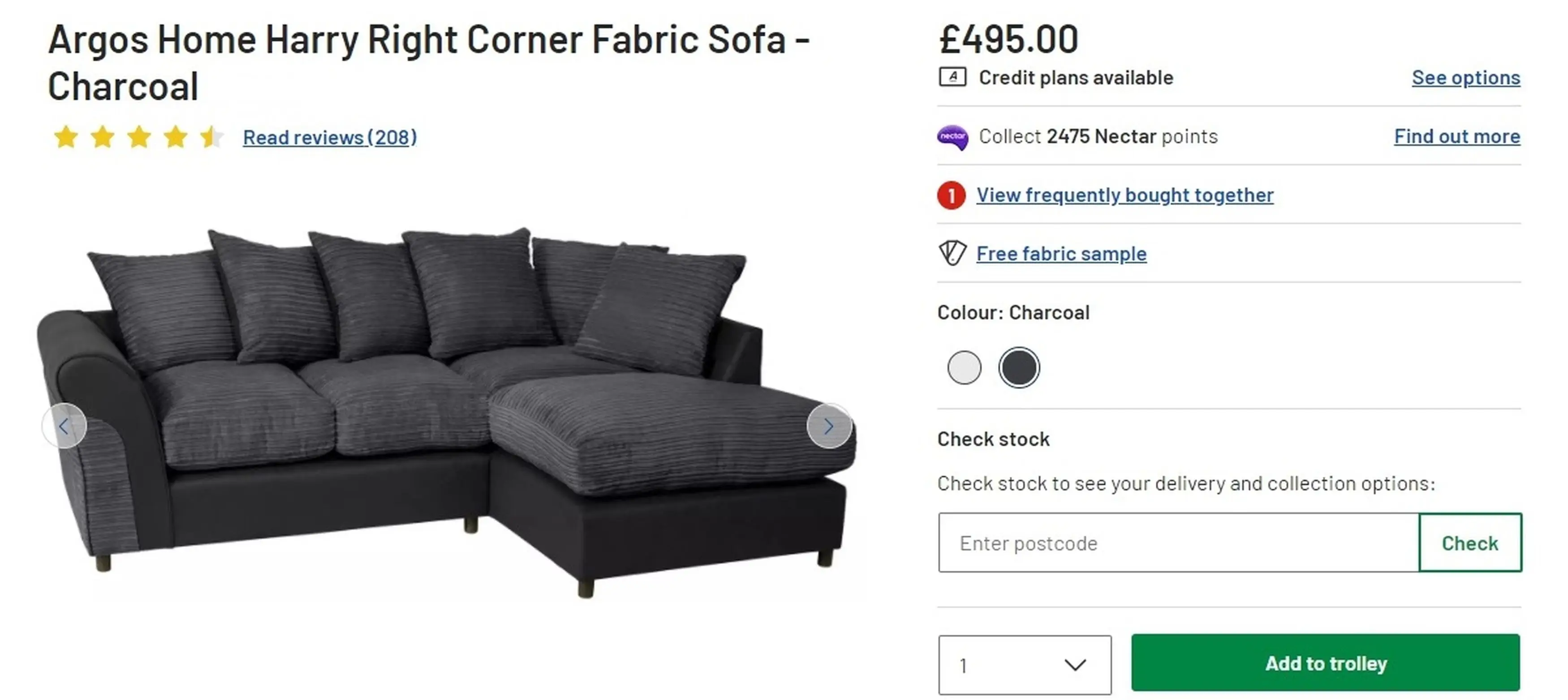Viewport: 1568px width, 700px height.
Task: Click Find out more about Nectar
Action: point(1456,136)
